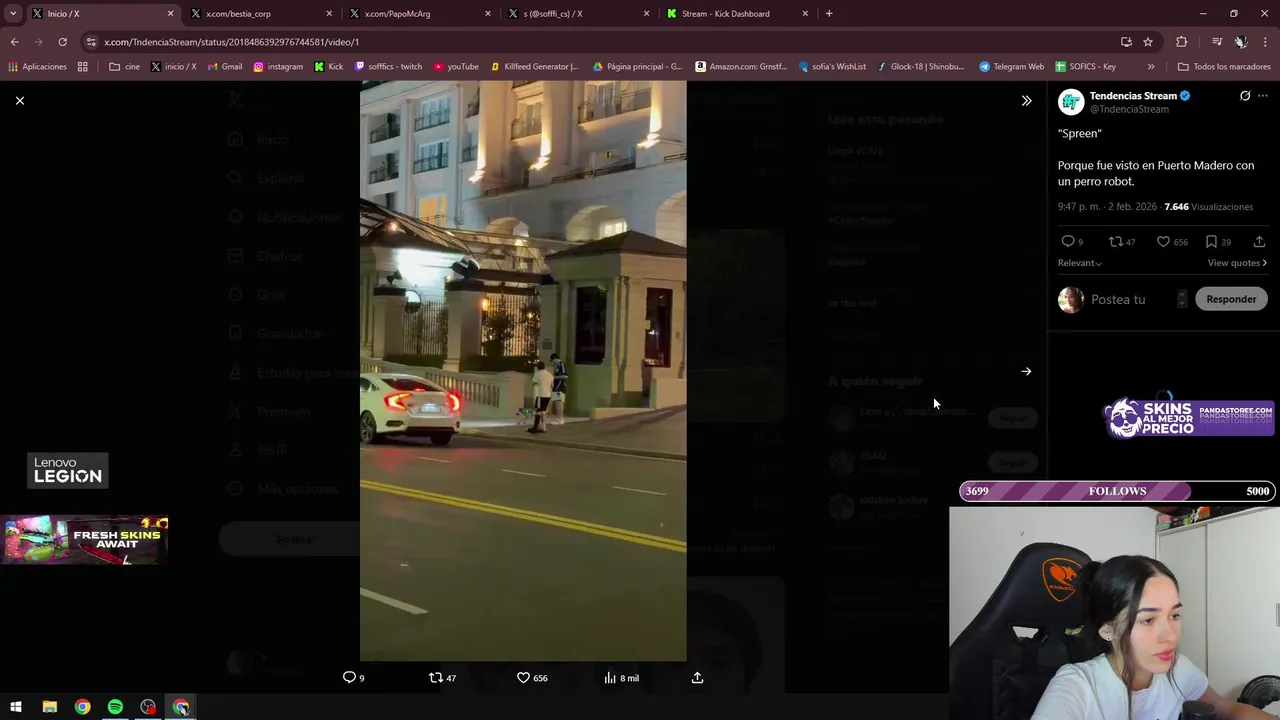Reload the page

point(62,42)
